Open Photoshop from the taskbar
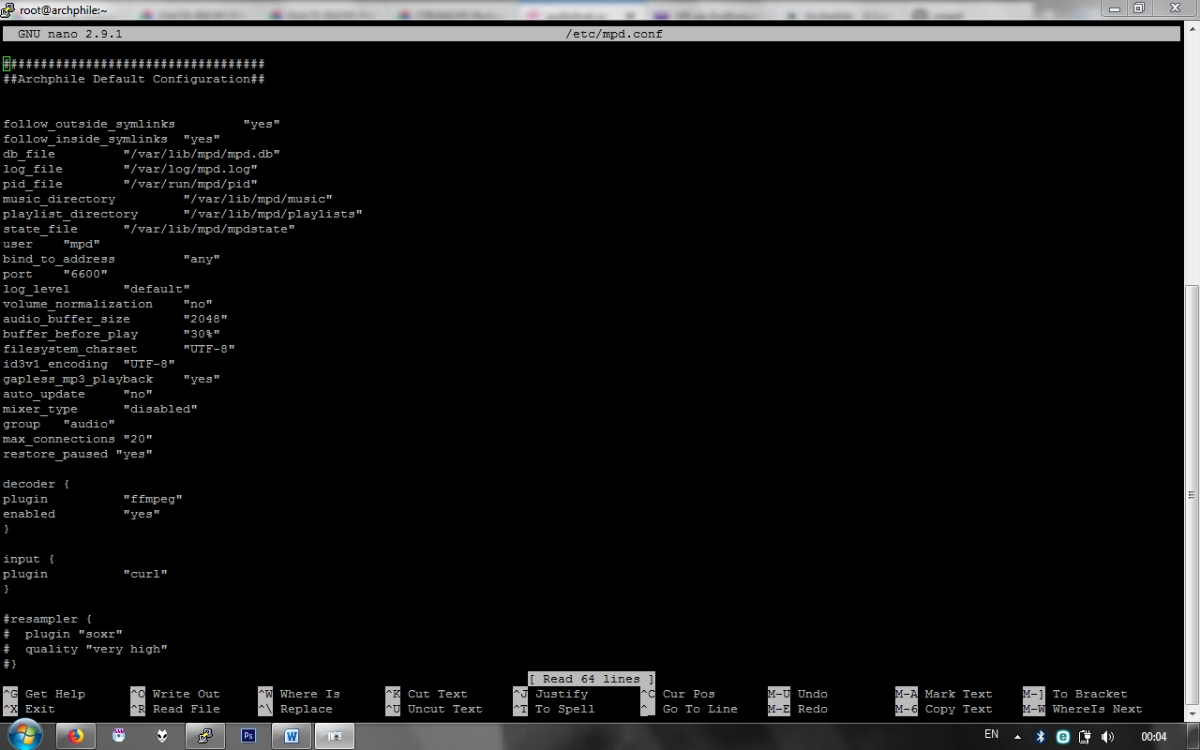Viewport: 1200px width, 750px height. 247,735
